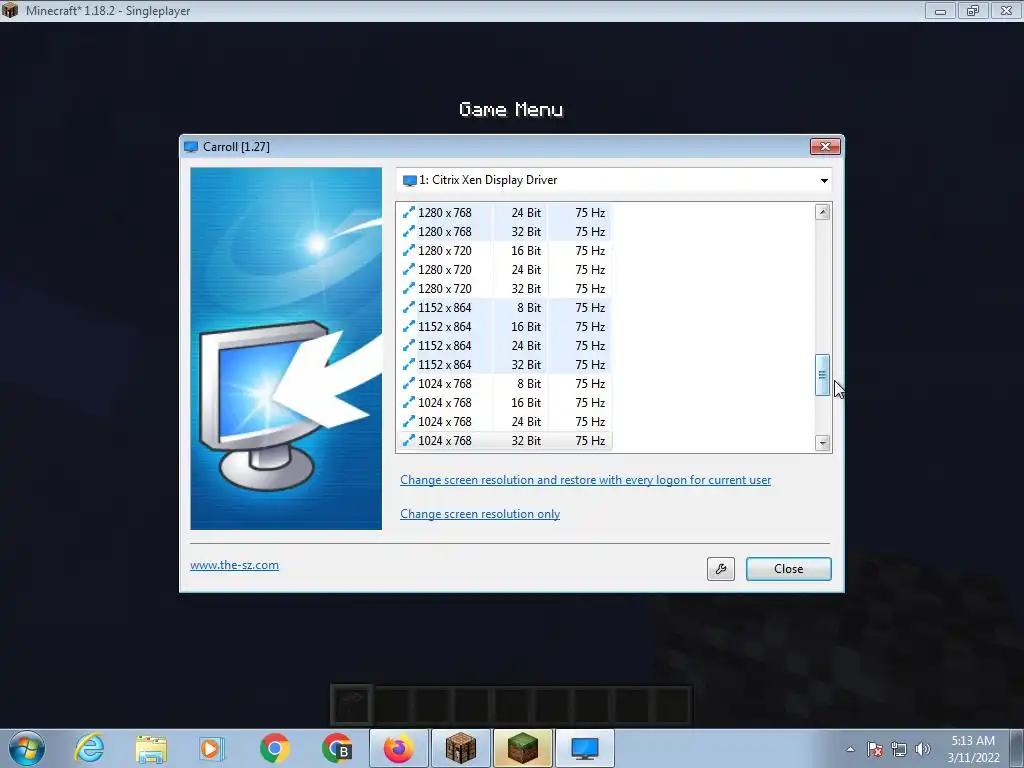1024x768 pixels.
Task: Click Change screen resolution and restore with every logon link
Action: click(585, 480)
